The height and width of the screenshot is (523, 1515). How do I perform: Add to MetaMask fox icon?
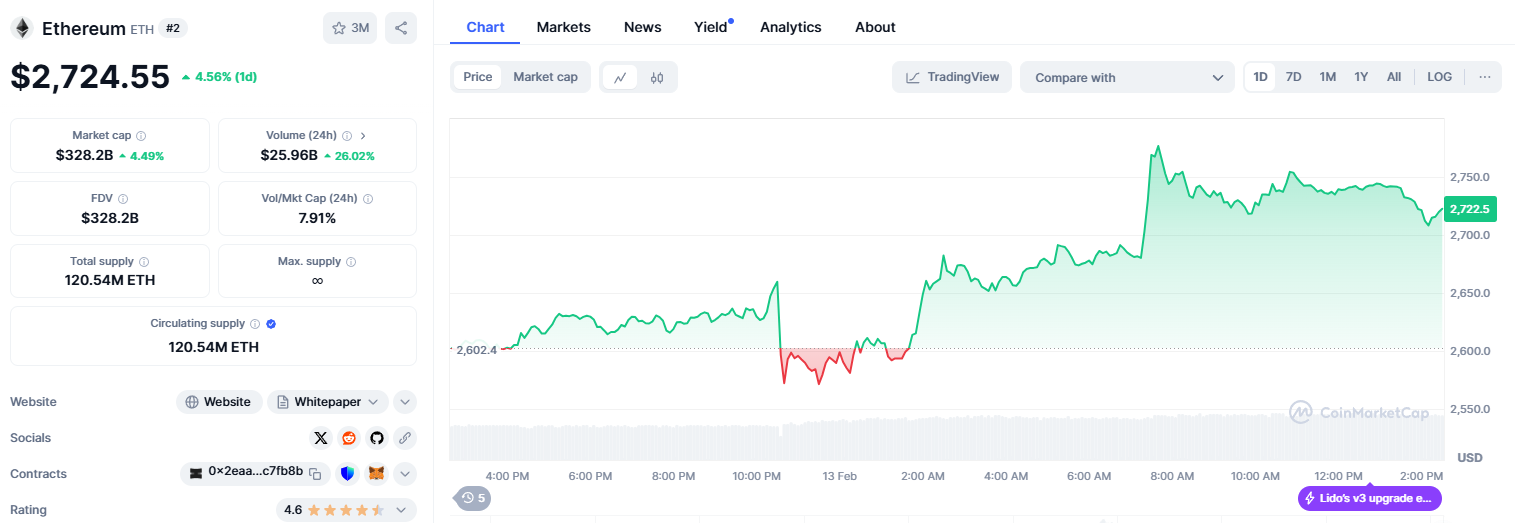click(376, 474)
